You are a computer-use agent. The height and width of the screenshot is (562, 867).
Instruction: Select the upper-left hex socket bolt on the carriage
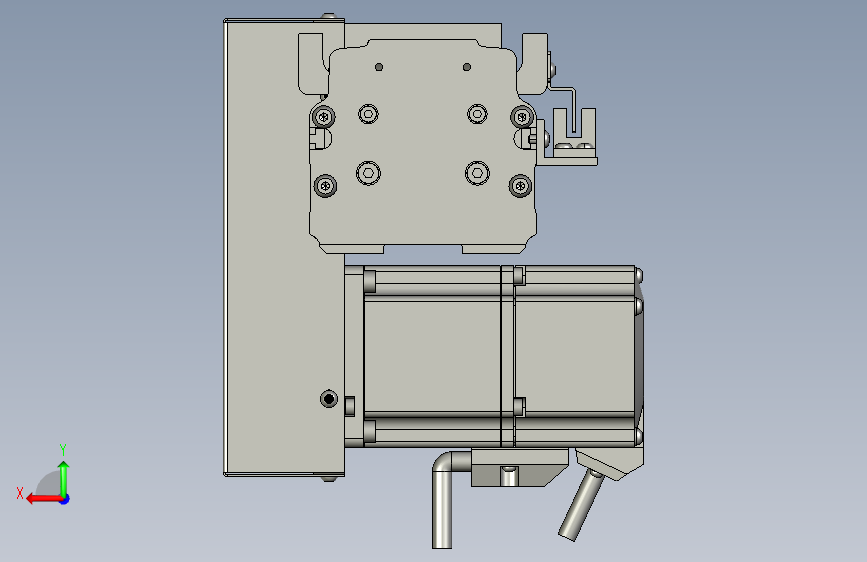coord(368,114)
